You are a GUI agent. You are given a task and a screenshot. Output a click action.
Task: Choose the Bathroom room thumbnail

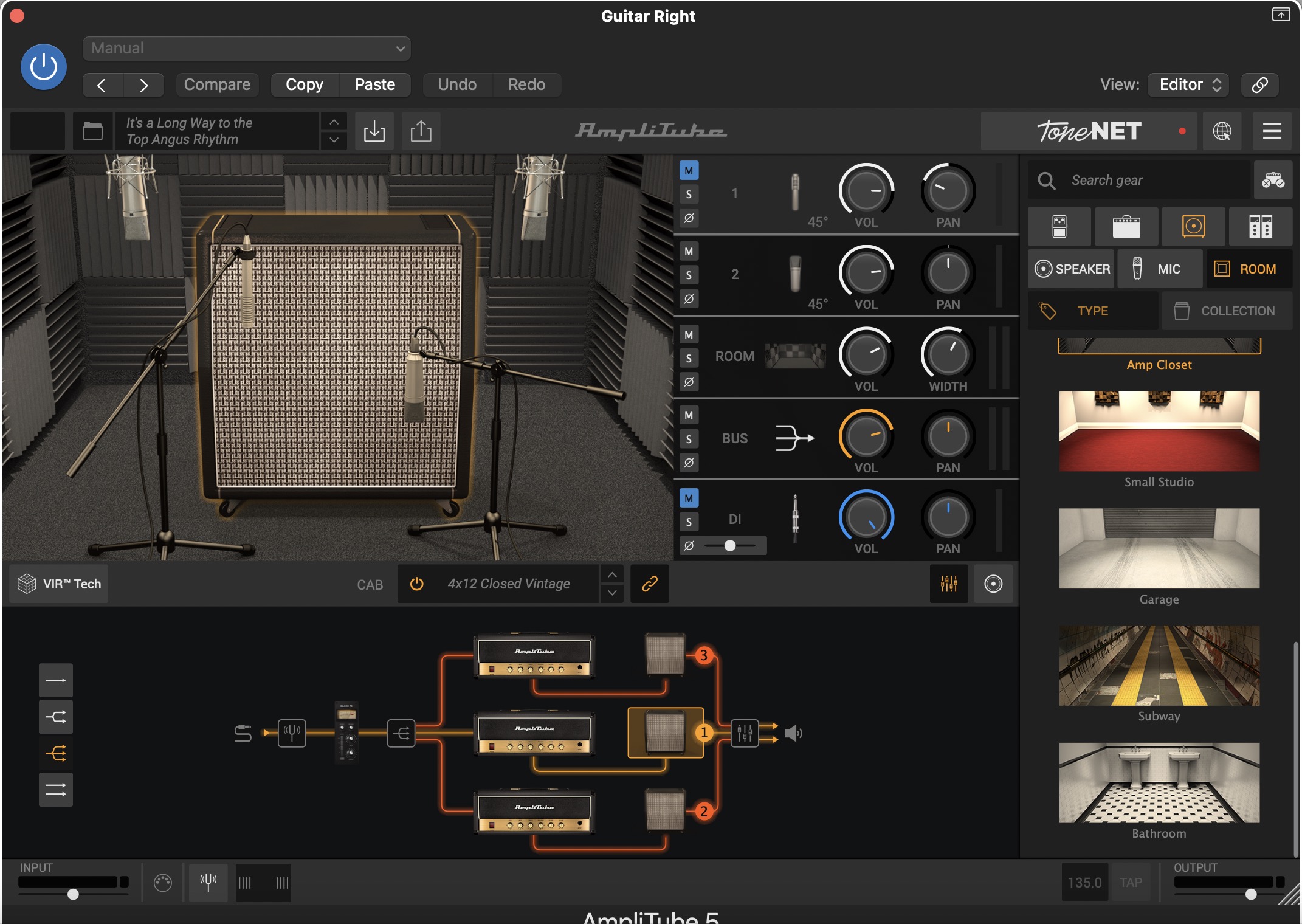1159,782
